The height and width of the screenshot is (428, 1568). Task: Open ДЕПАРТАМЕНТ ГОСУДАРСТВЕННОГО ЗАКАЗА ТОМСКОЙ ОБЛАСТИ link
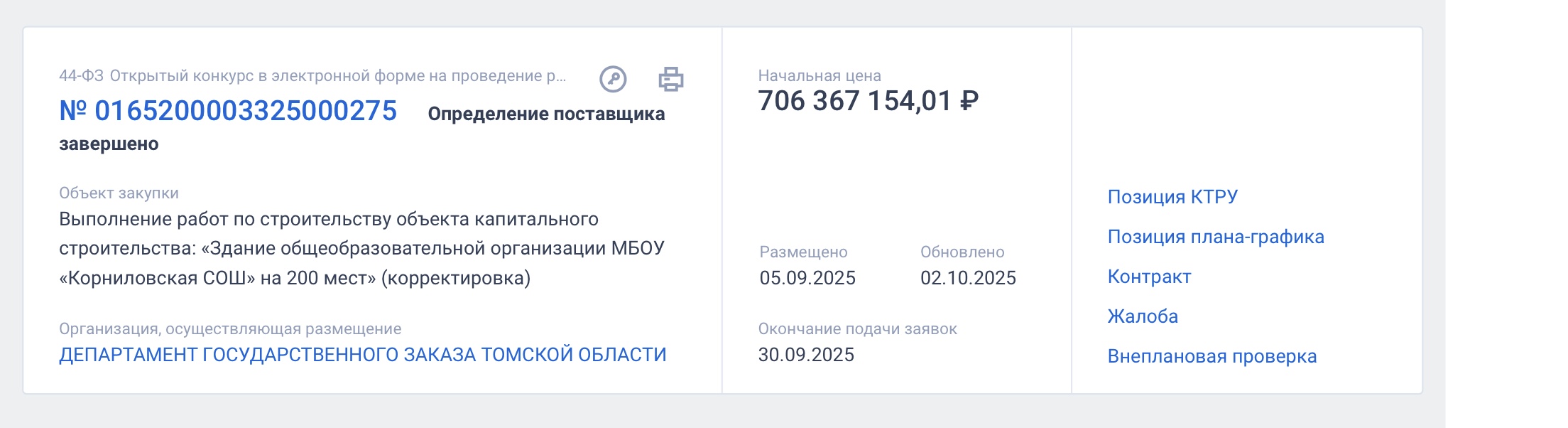[362, 355]
